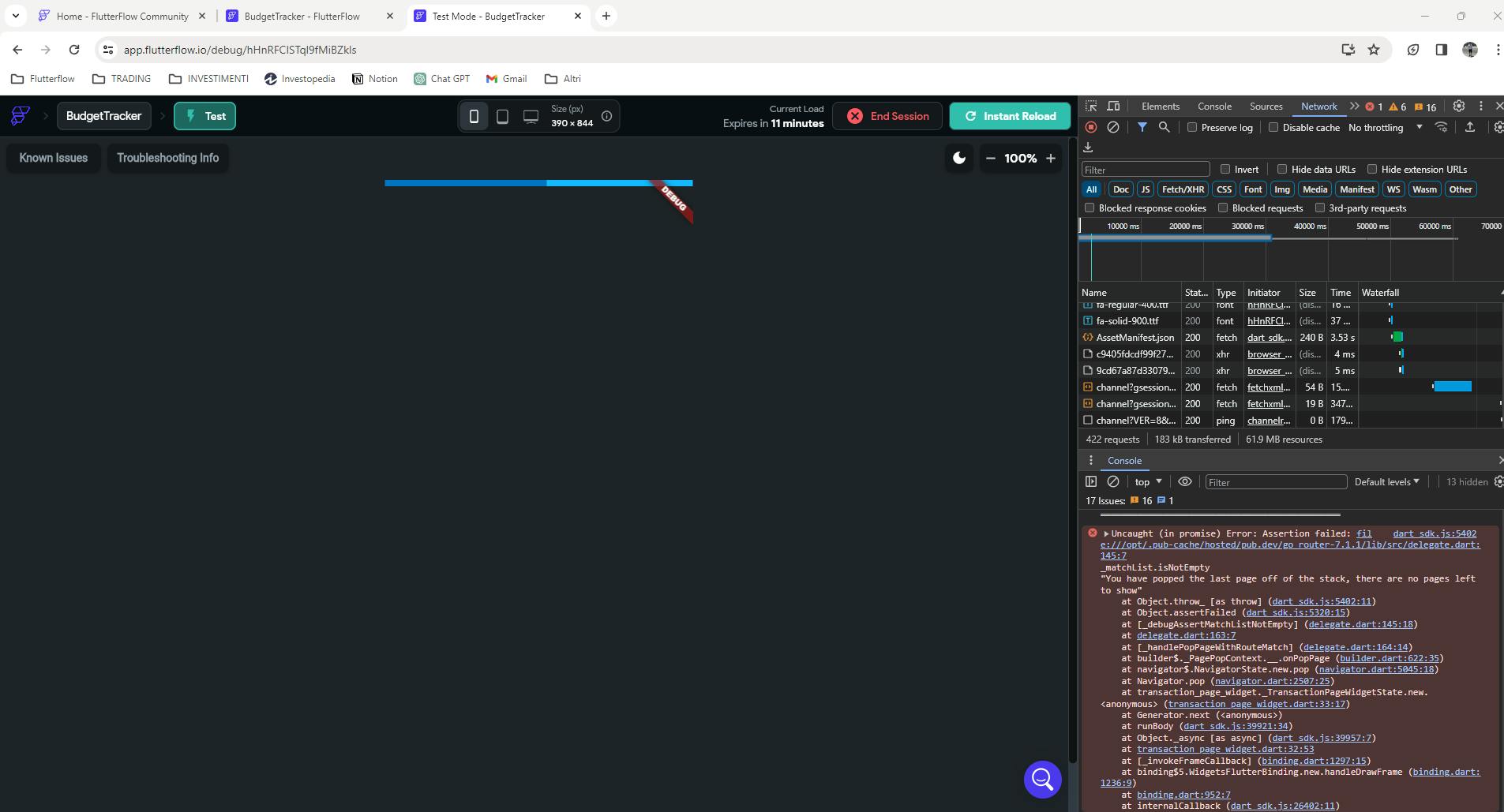Open network conditions via the Wi-Fi gear icon
Screen dimensions: 1504x812
1441,127
